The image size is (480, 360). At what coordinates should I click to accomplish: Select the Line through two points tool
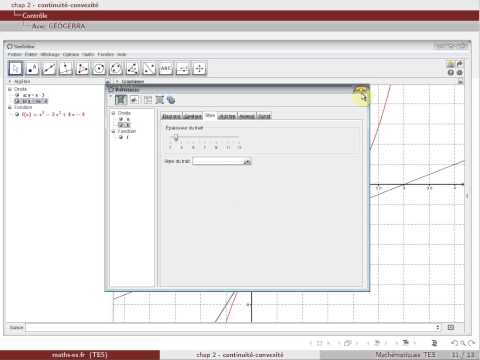[x=49, y=69]
